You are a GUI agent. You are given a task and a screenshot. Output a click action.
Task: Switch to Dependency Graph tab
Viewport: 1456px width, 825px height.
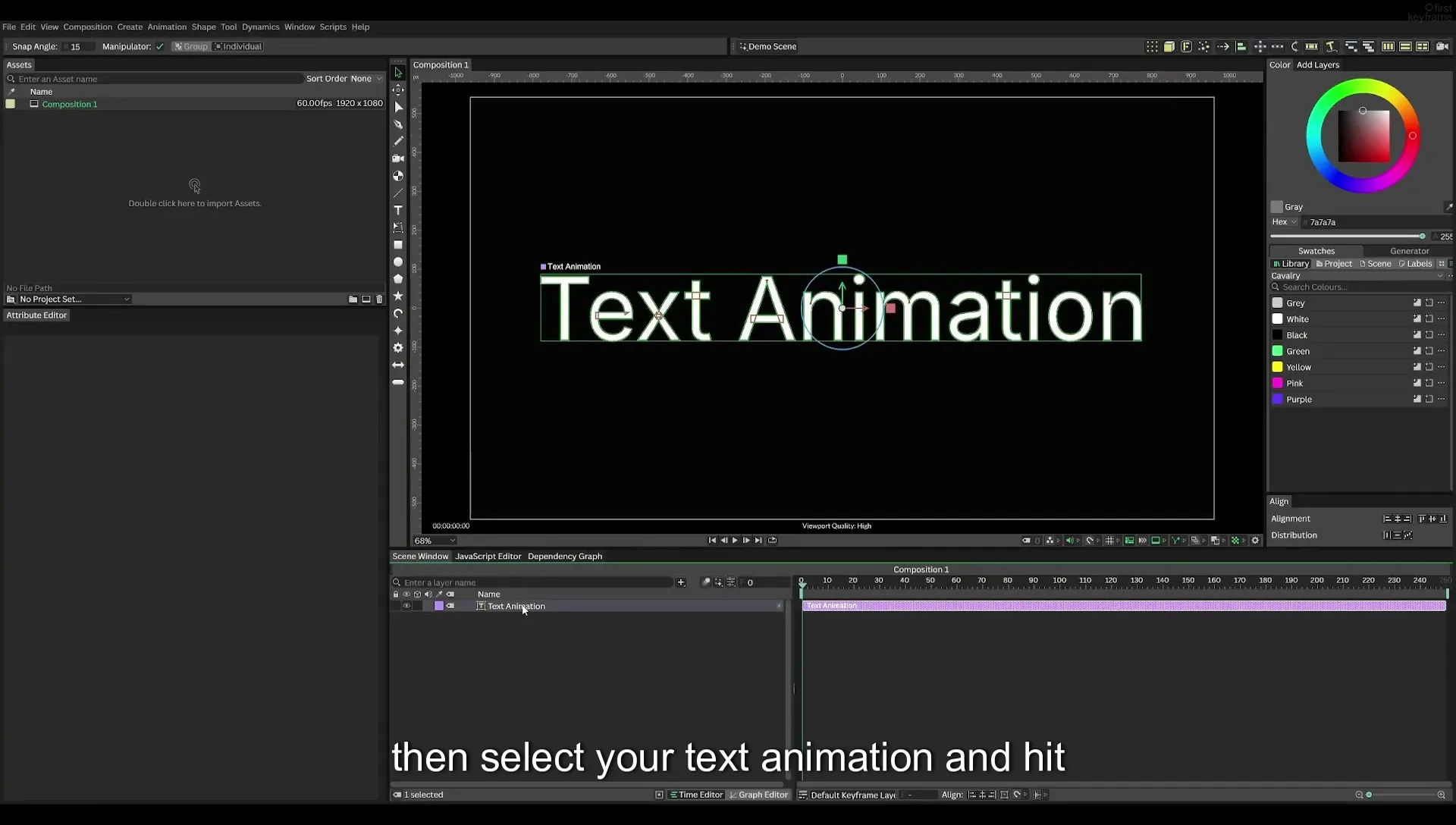point(565,556)
